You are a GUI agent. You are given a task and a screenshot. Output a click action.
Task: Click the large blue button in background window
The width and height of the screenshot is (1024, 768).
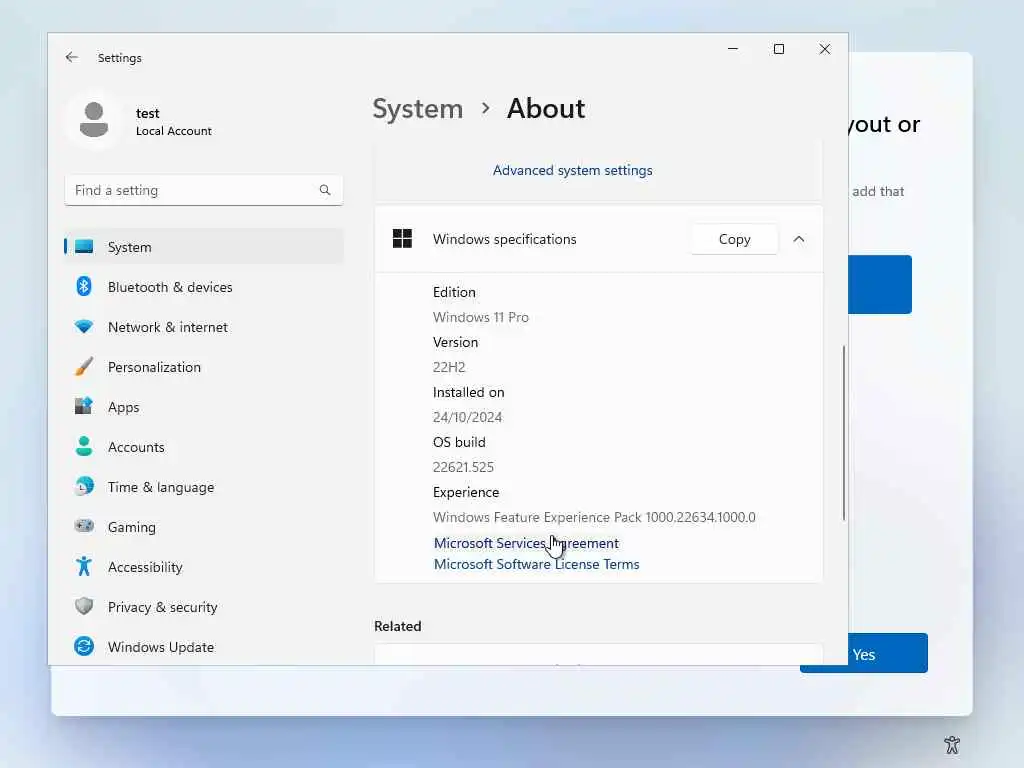coord(880,284)
